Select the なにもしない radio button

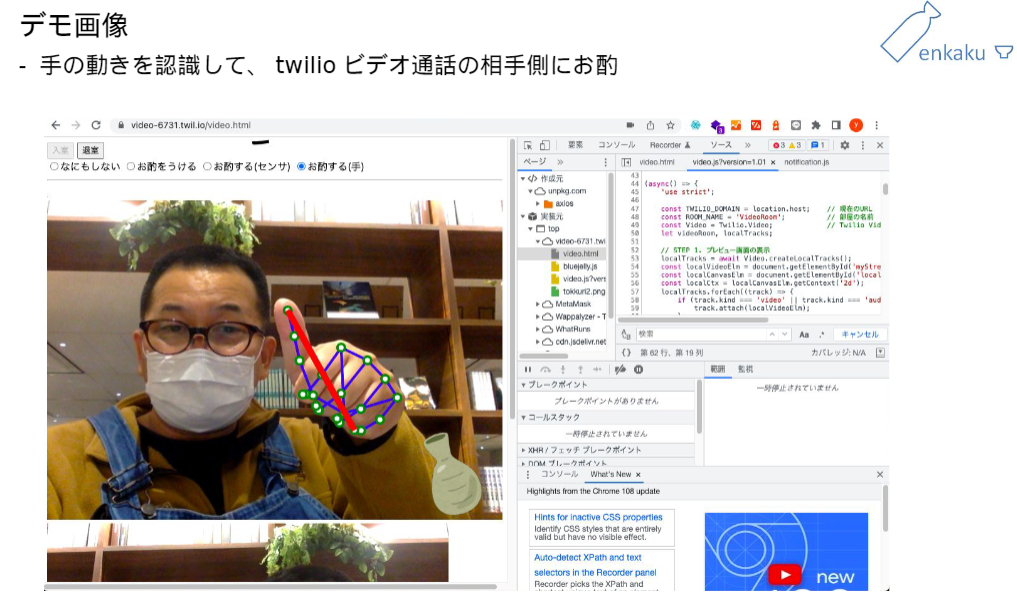pos(54,167)
